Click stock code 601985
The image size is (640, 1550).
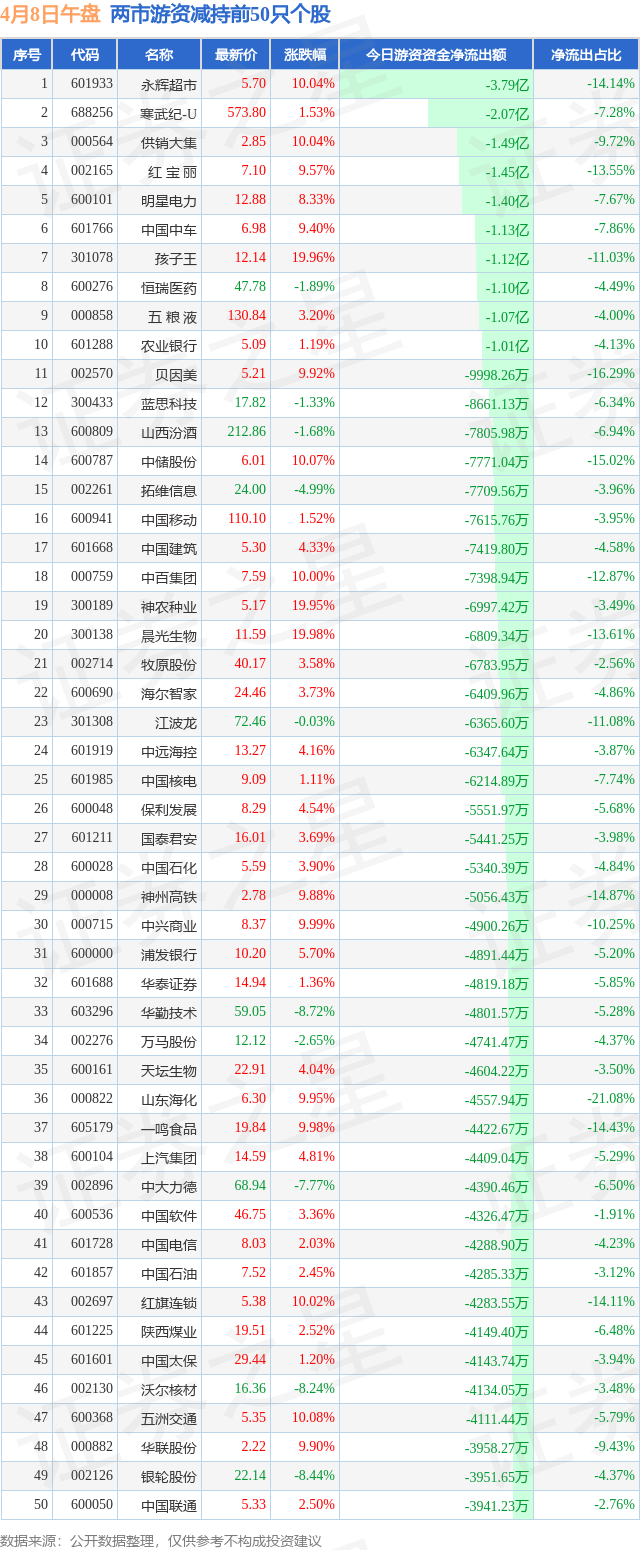91,781
